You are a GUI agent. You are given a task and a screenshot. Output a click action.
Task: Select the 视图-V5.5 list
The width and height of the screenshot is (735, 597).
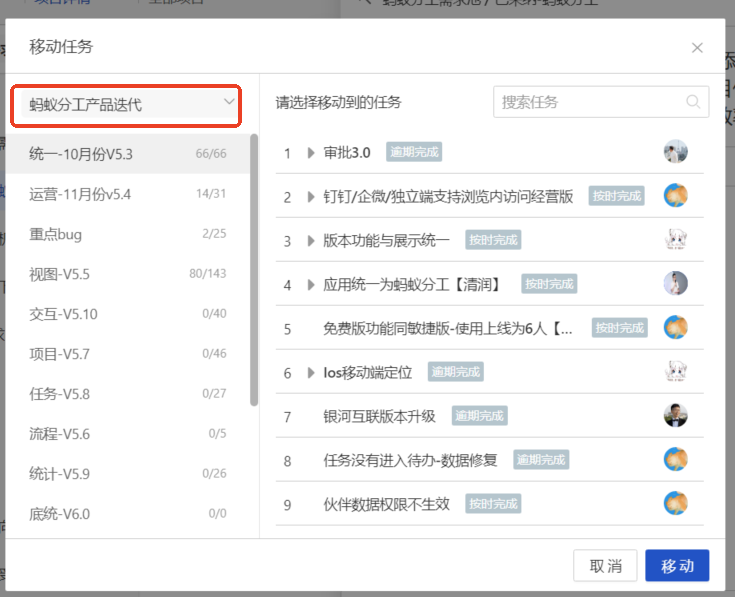128,274
